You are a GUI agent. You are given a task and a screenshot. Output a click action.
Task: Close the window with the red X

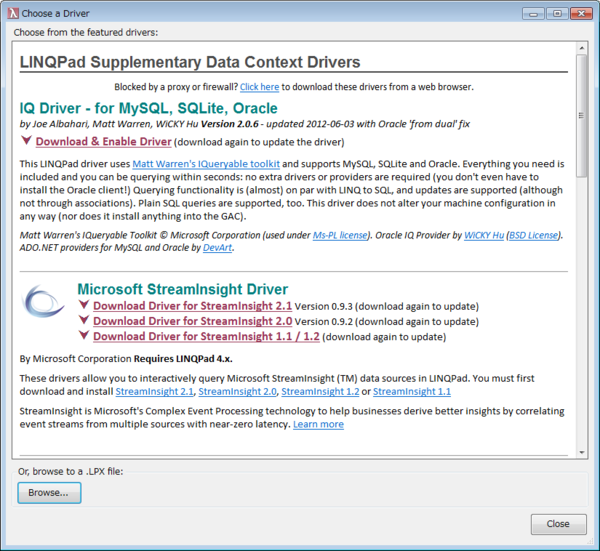(x=581, y=14)
